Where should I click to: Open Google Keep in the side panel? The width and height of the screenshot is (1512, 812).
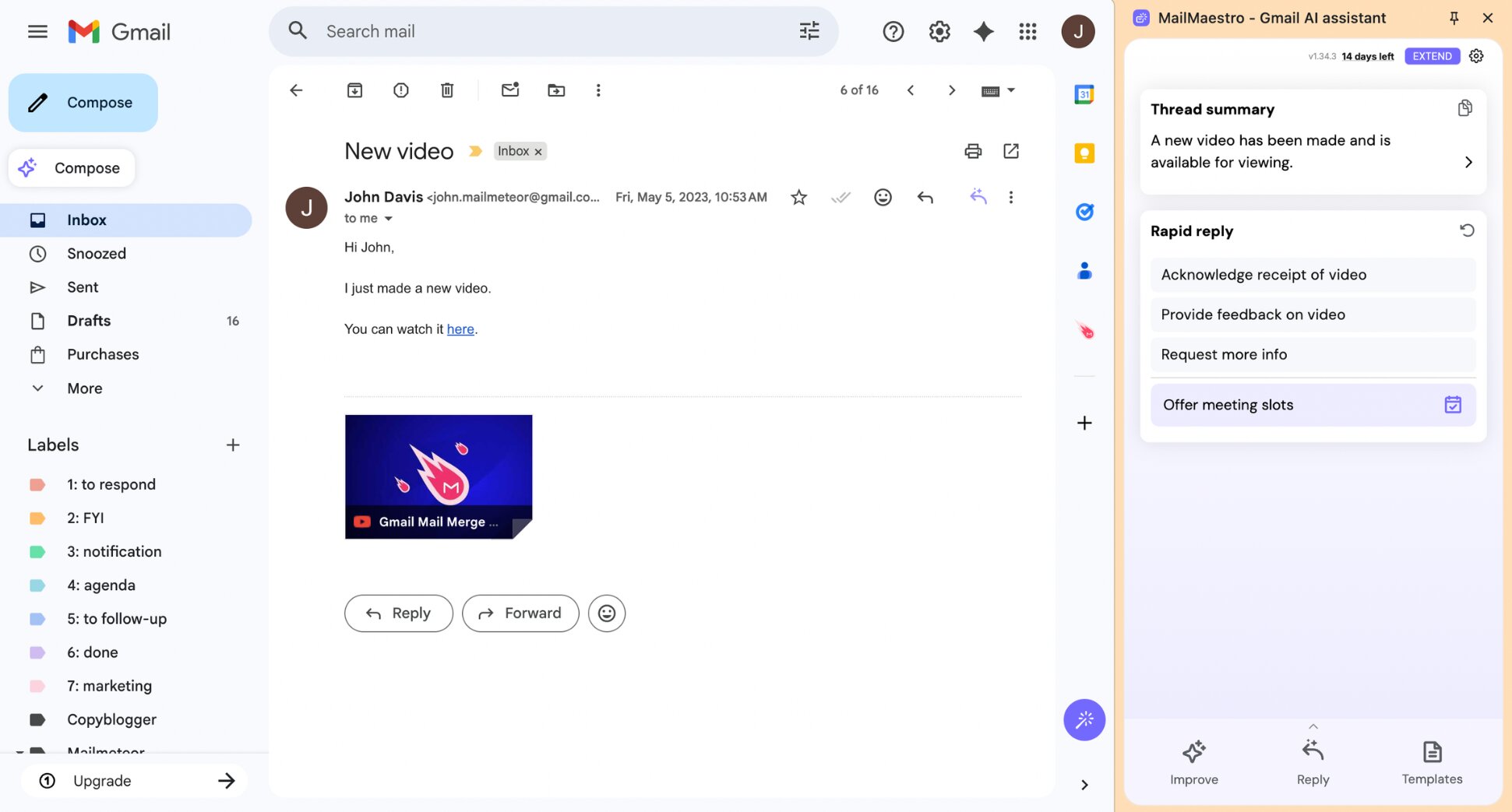coord(1084,153)
